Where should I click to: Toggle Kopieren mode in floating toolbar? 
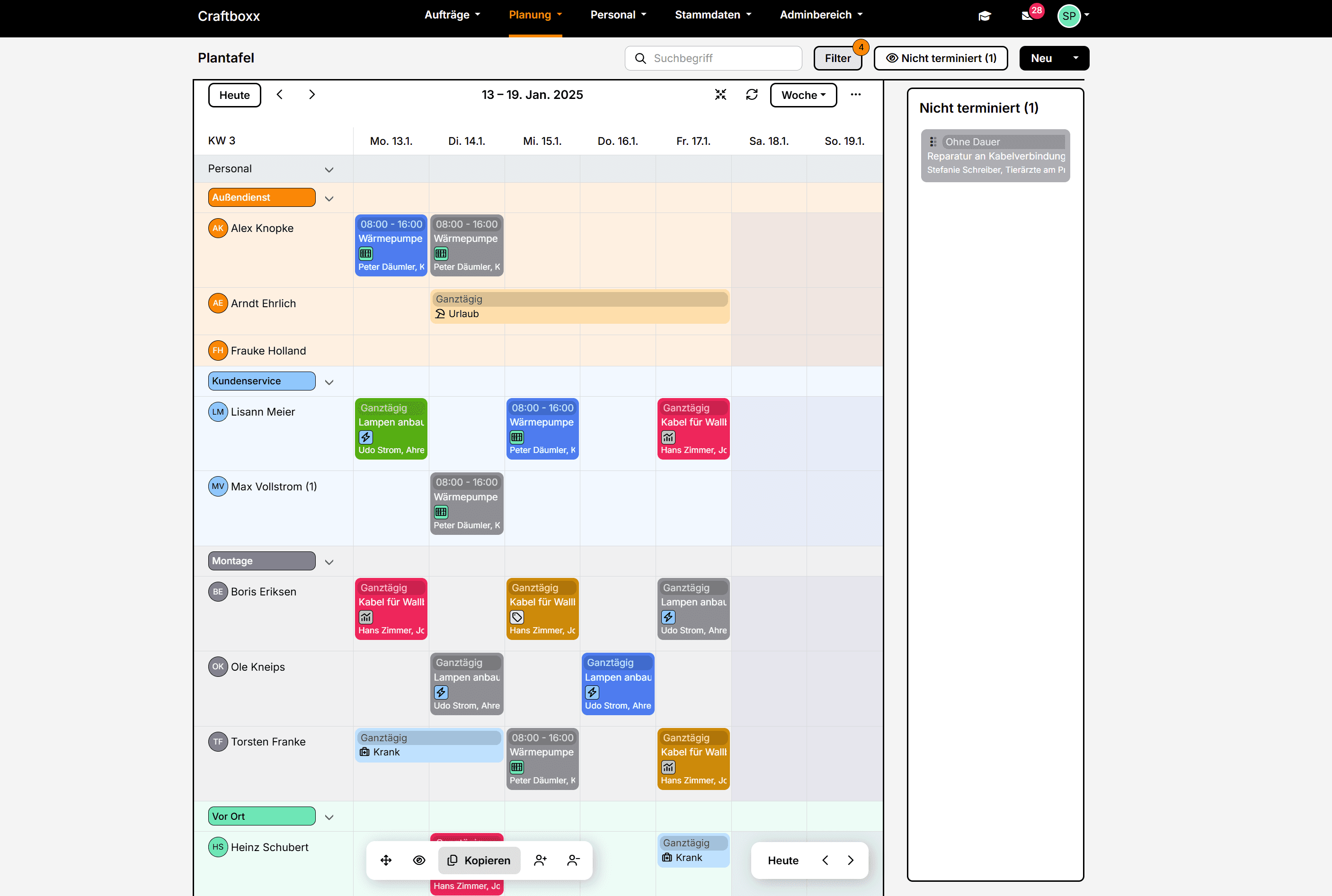tap(479, 861)
